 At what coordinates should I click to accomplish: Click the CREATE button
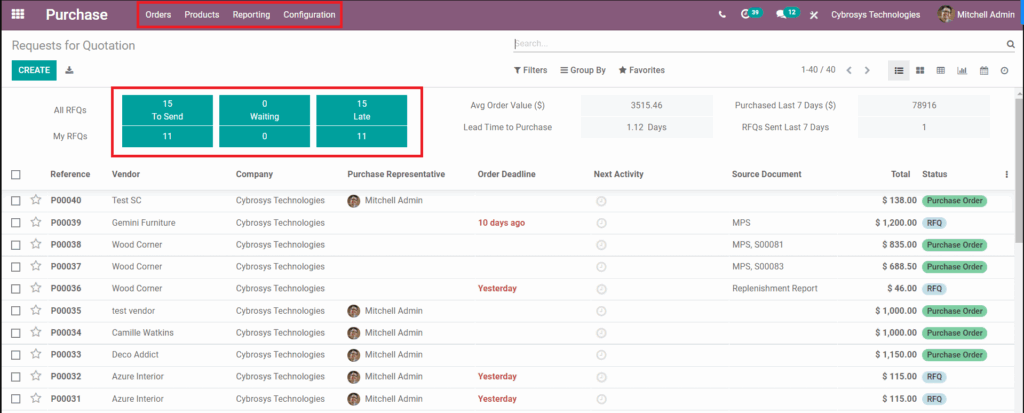pos(34,70)
